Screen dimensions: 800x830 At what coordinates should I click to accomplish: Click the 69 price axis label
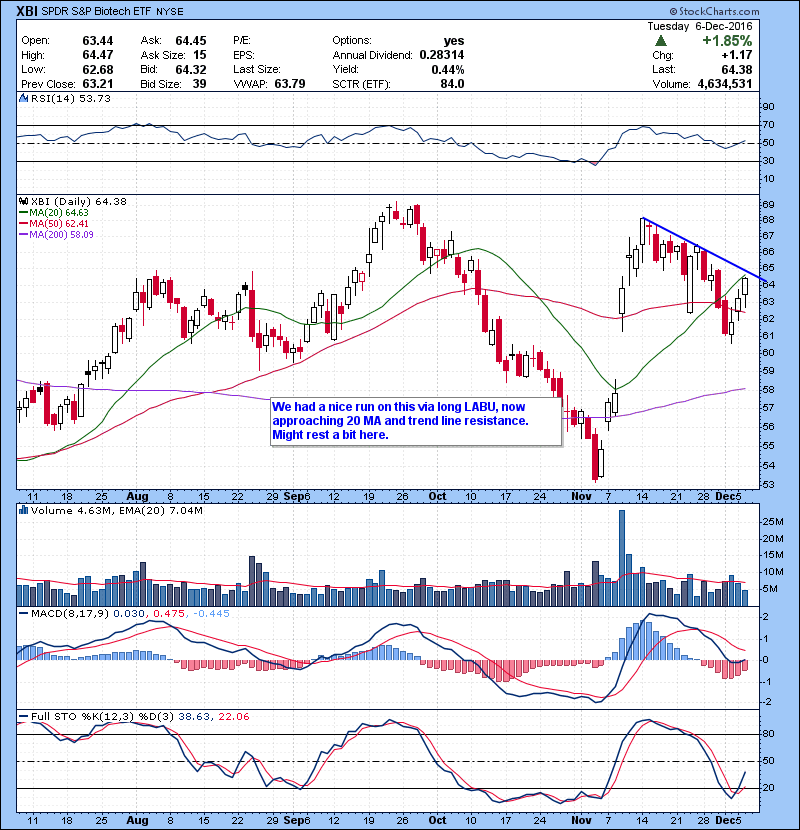click(x=768, y=204)
